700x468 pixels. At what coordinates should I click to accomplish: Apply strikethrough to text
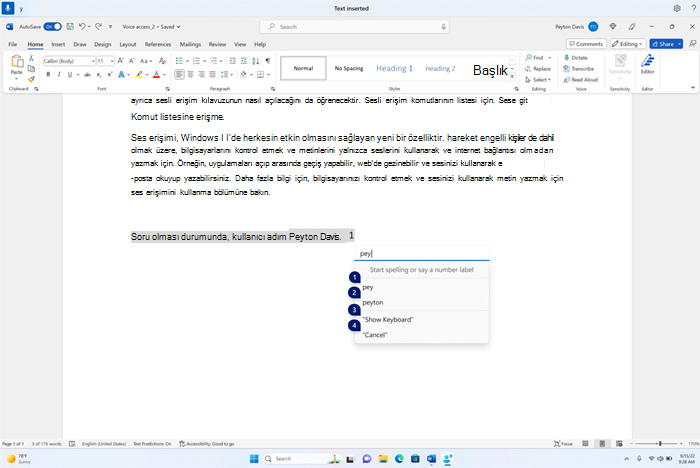(87, 75)
